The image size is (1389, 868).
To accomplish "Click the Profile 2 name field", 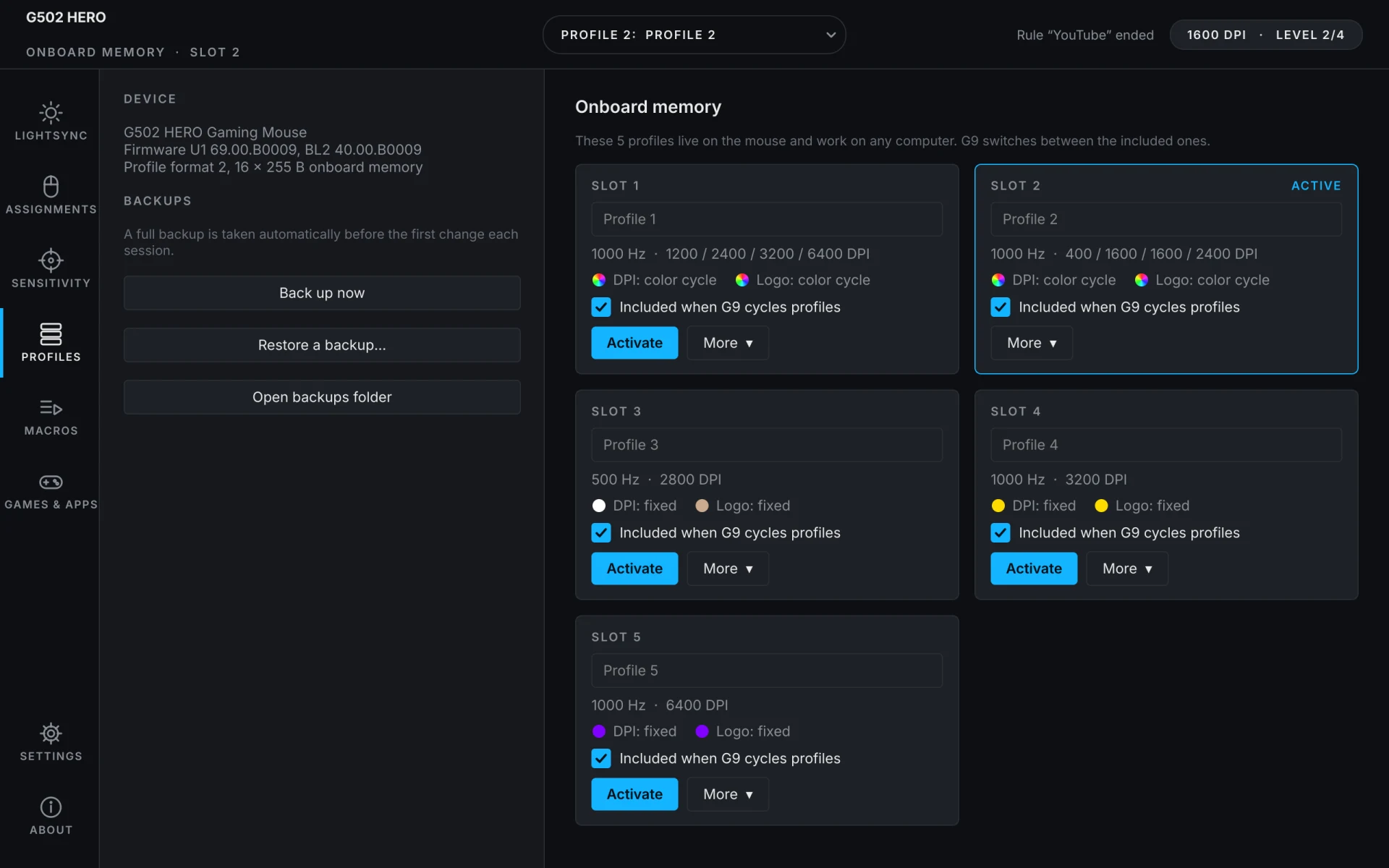I will [1166, 219].
